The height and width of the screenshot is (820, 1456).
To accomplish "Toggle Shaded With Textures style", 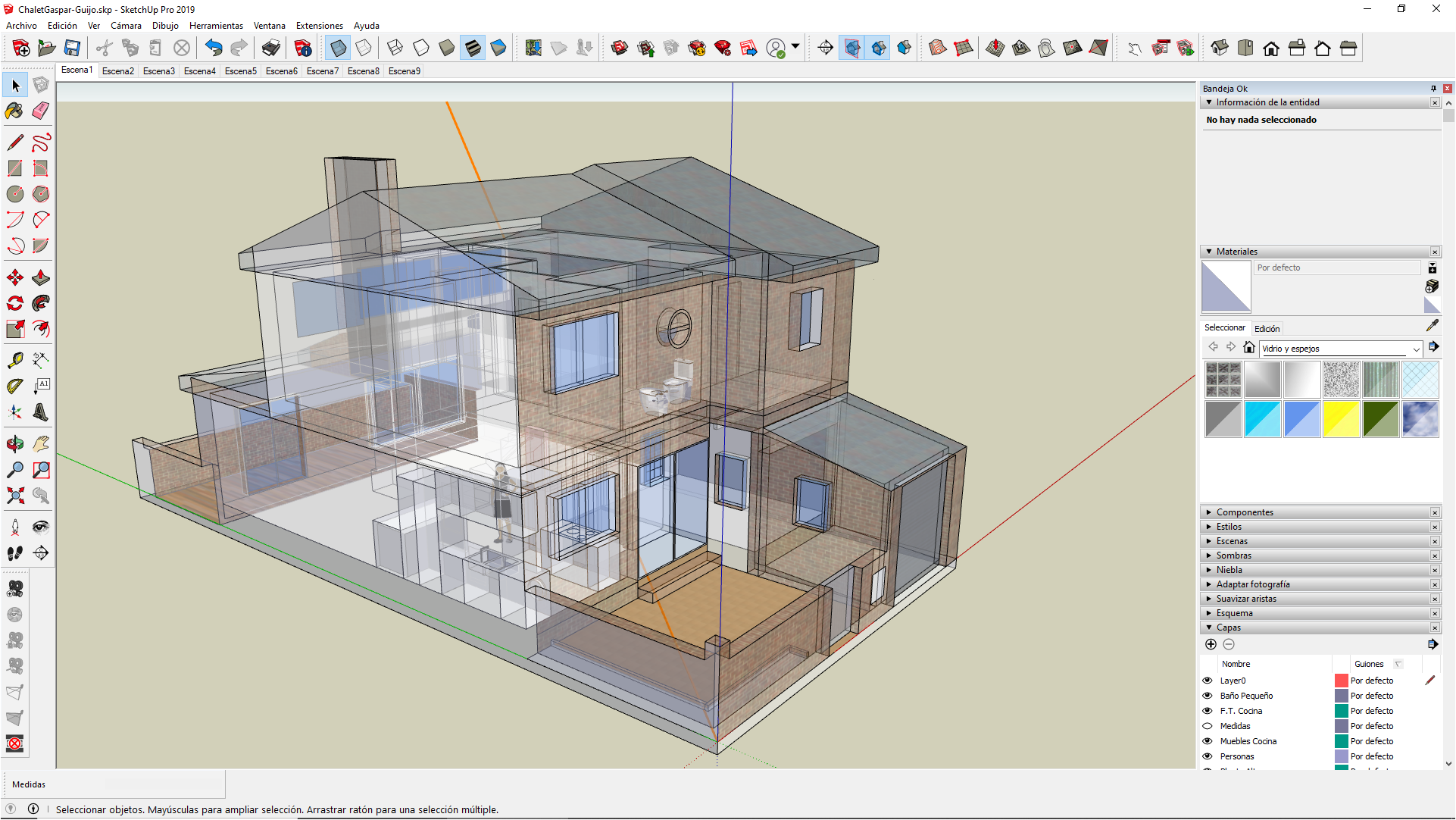I will pyautogui.click(x=473, y=49).
